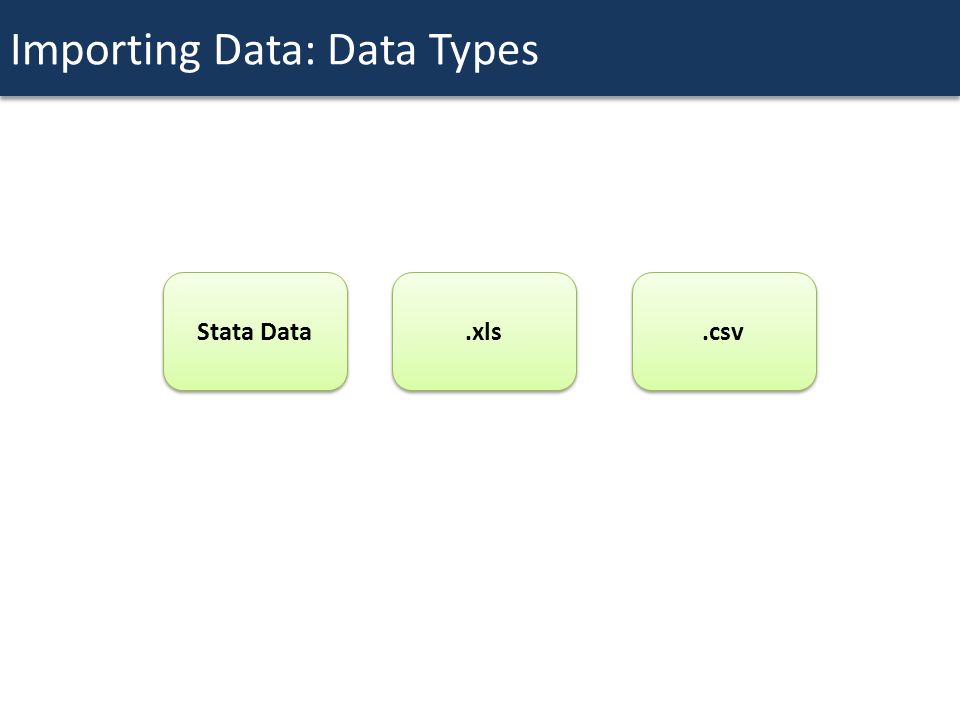Select the .xls rounded box
960x720 pixels.
pos(484,331)
